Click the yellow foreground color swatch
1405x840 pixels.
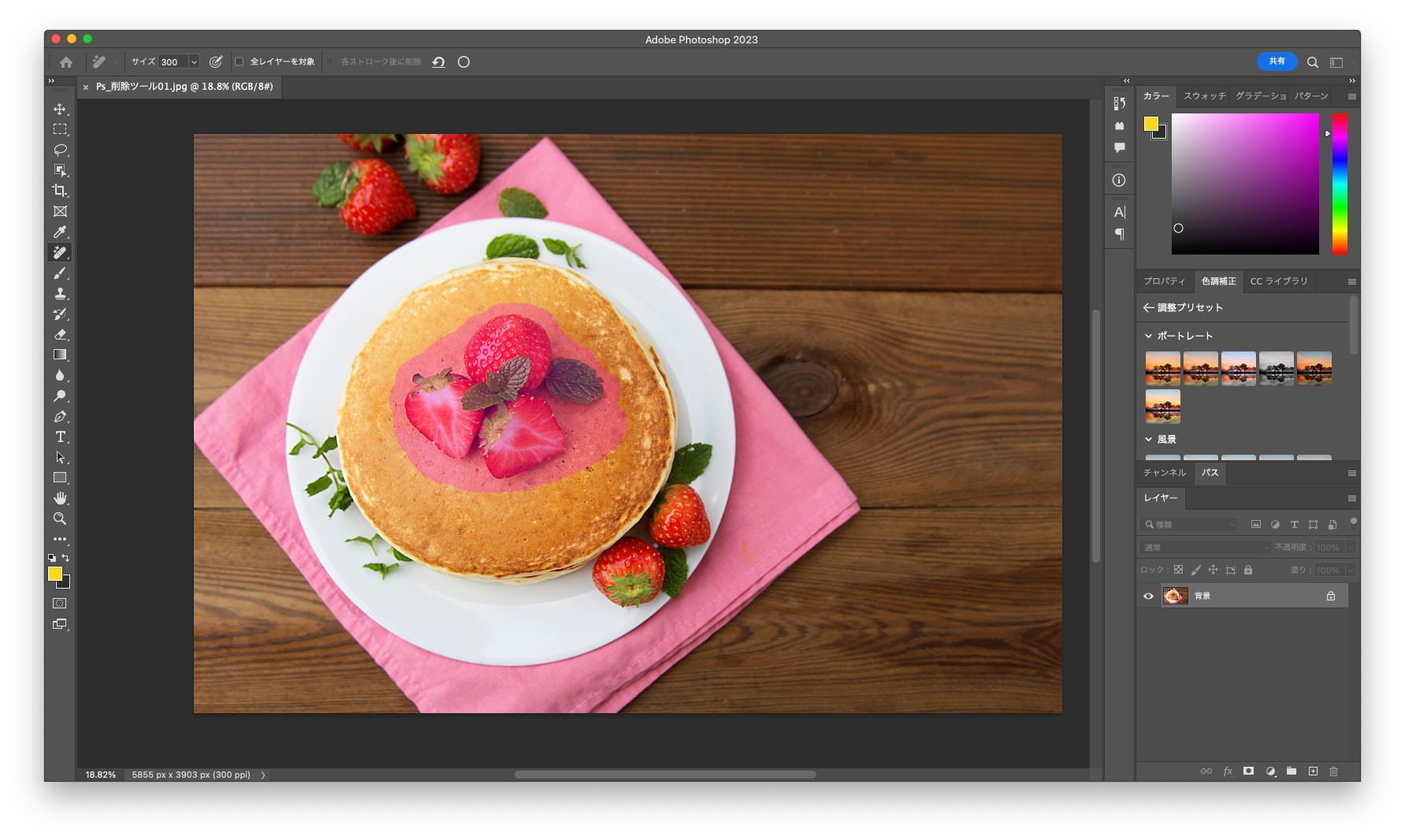(54, 574)
